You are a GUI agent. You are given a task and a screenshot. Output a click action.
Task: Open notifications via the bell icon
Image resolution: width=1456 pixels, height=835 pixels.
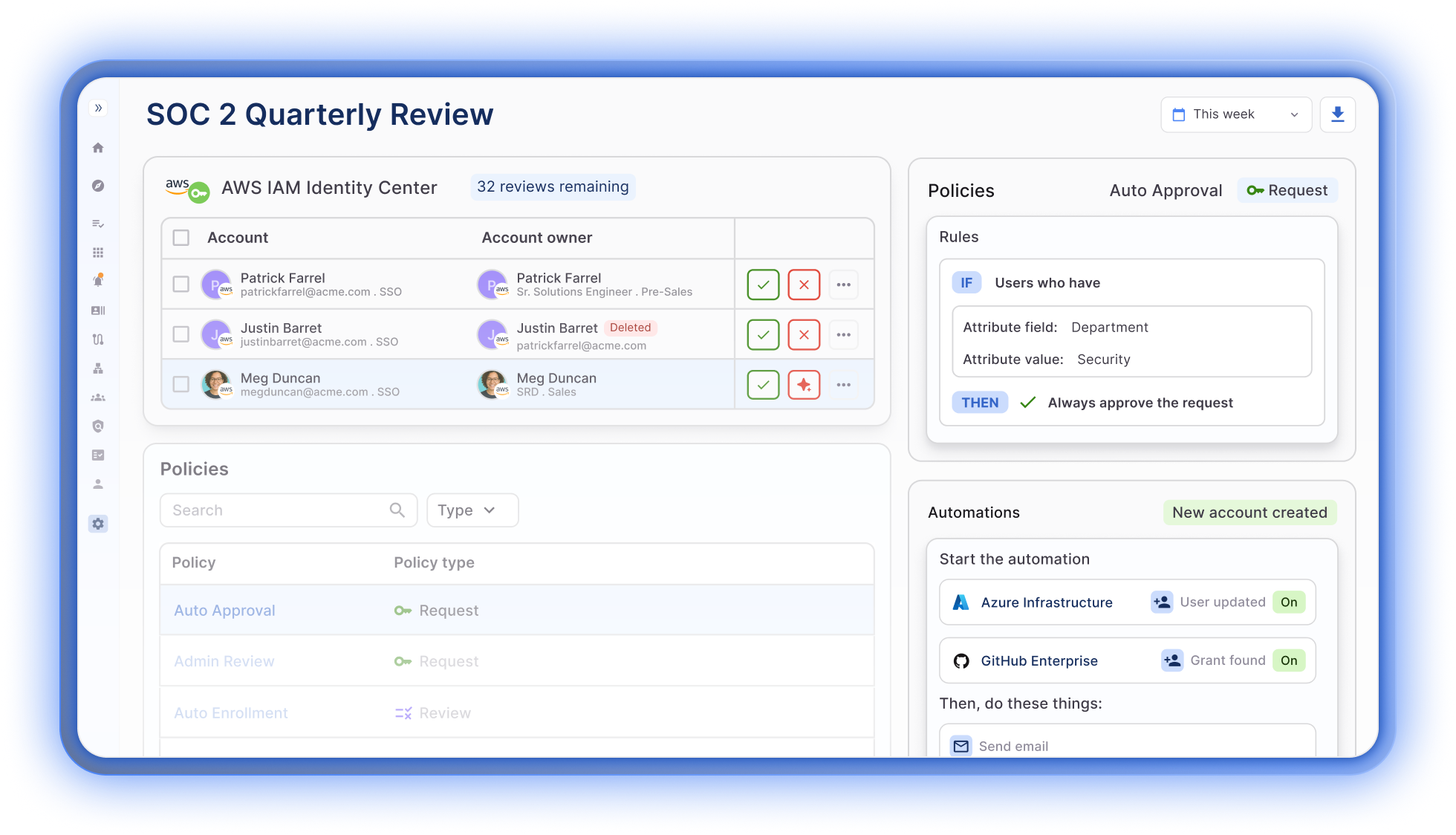97,280
